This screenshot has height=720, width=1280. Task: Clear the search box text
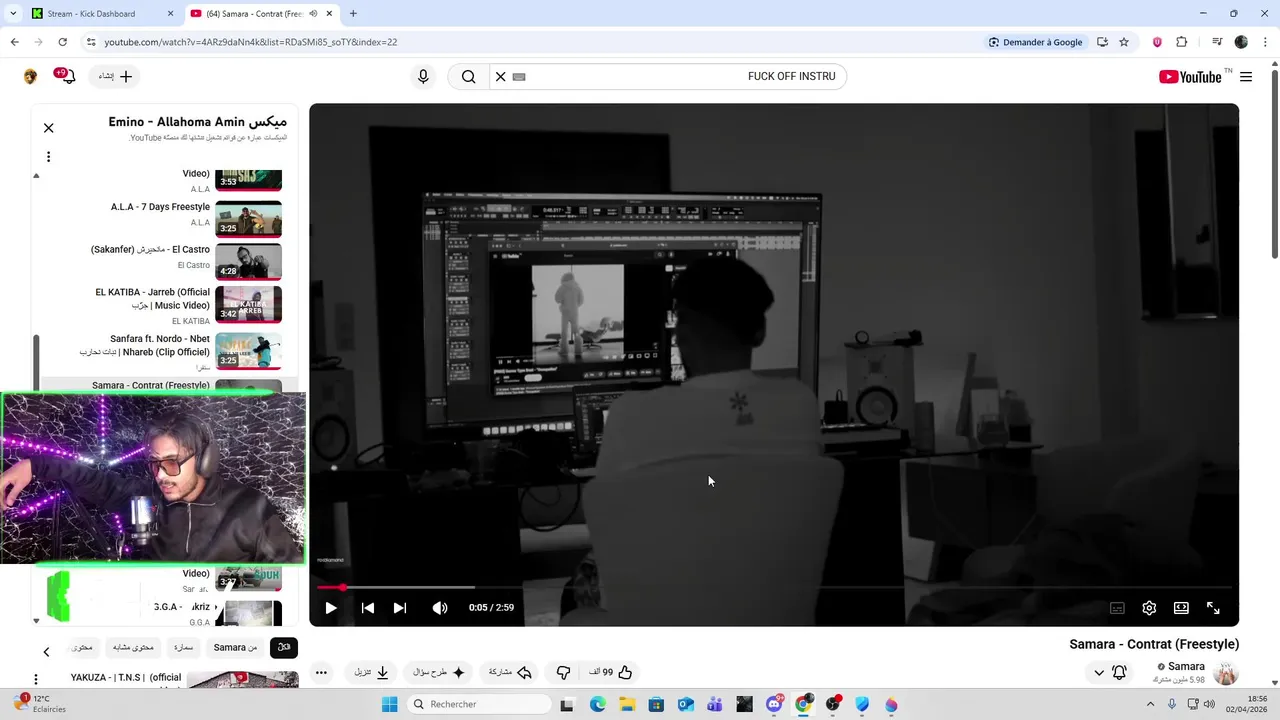pyautogui.click(x=501, y=77)
